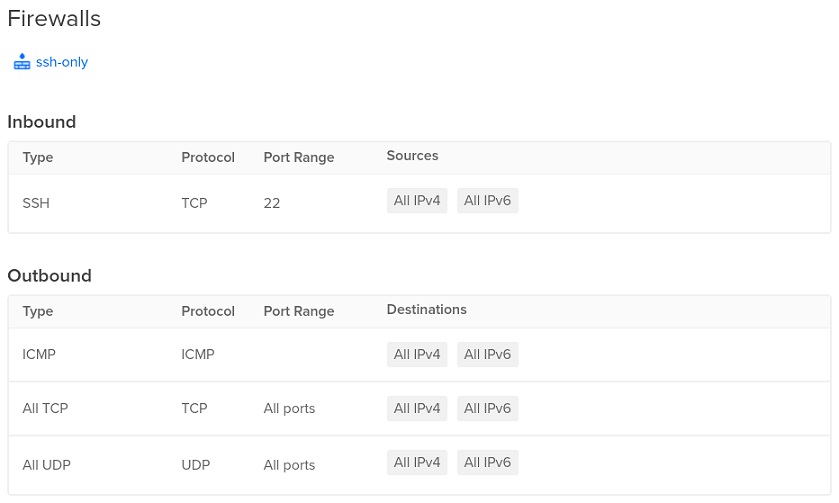Click the Inbound Protocol column header
Screen dimensions: 839x503
[208, 157]
